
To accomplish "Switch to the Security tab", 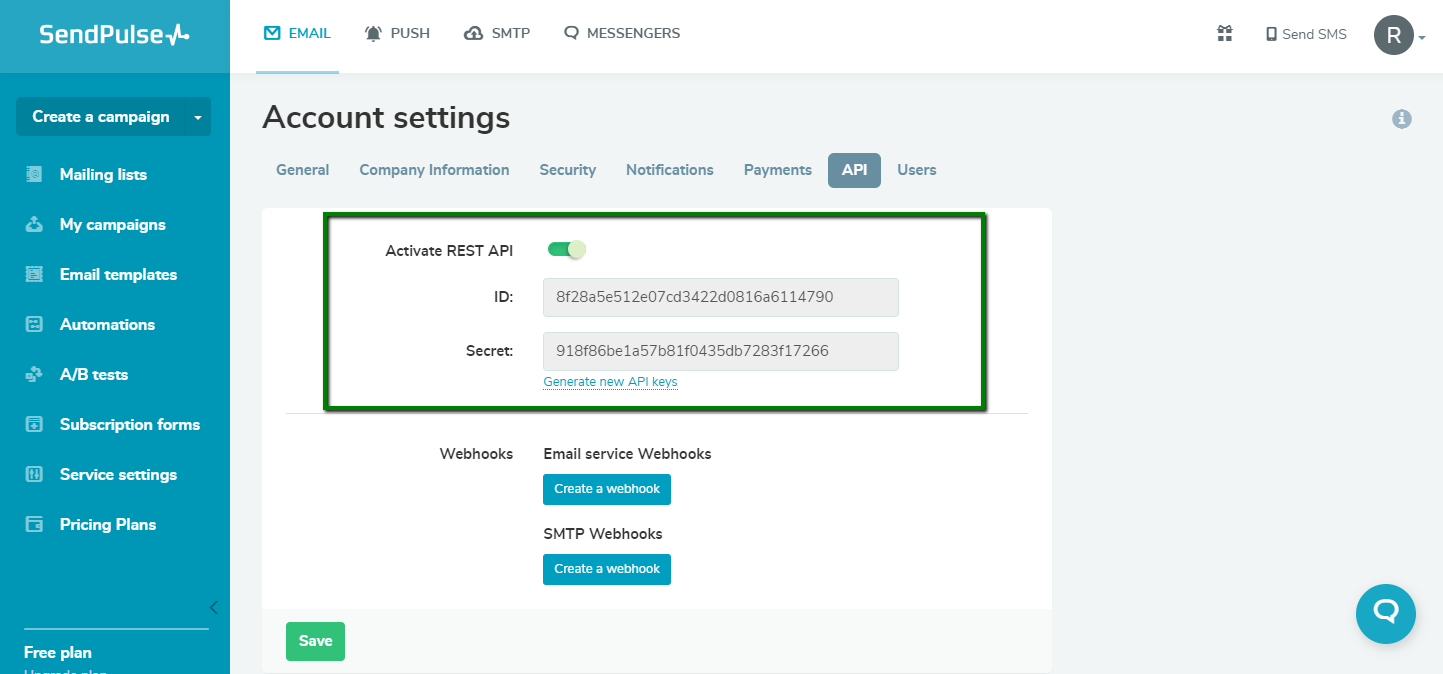I will pos(567,170).
